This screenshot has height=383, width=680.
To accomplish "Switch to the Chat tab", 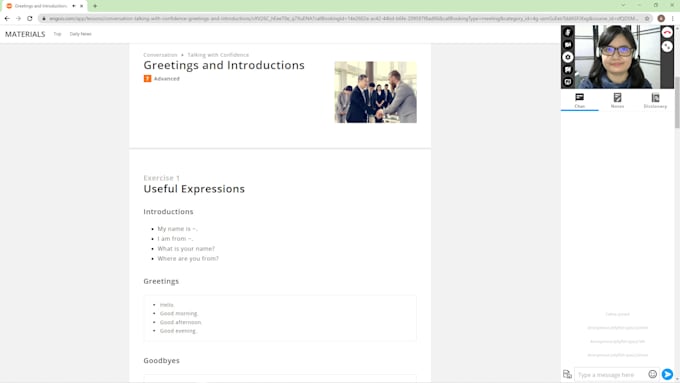I will (x=579, y=101).
